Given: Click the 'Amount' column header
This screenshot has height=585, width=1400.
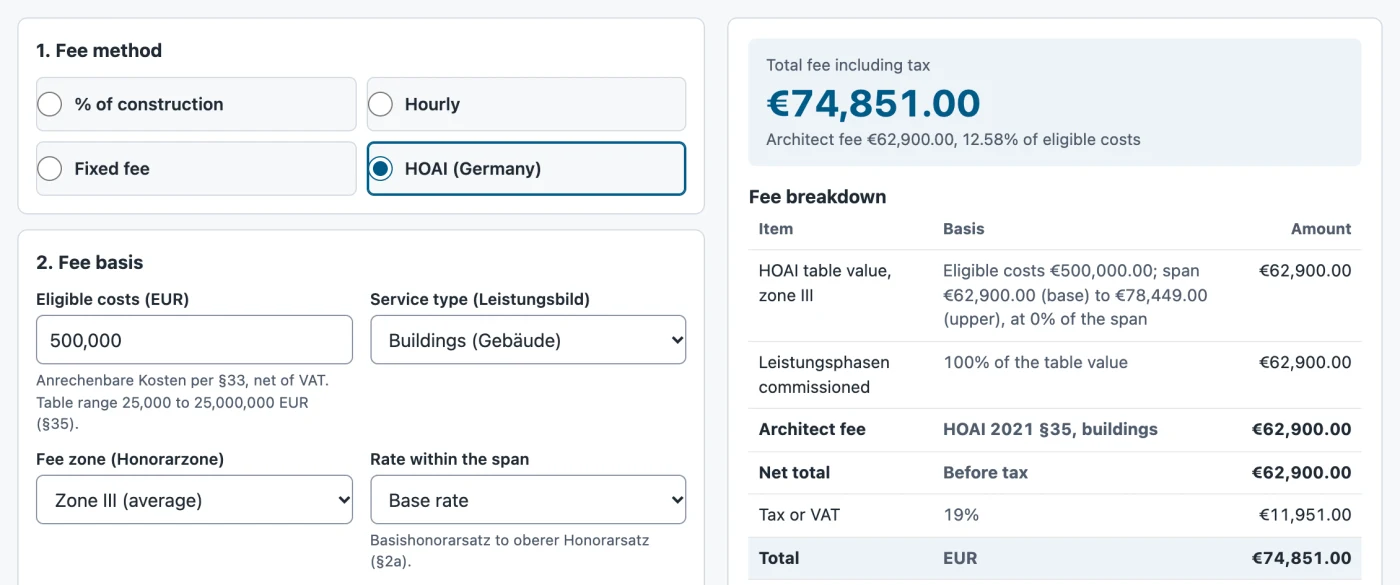Looking at the screenshot, I should pos(1321,229).
